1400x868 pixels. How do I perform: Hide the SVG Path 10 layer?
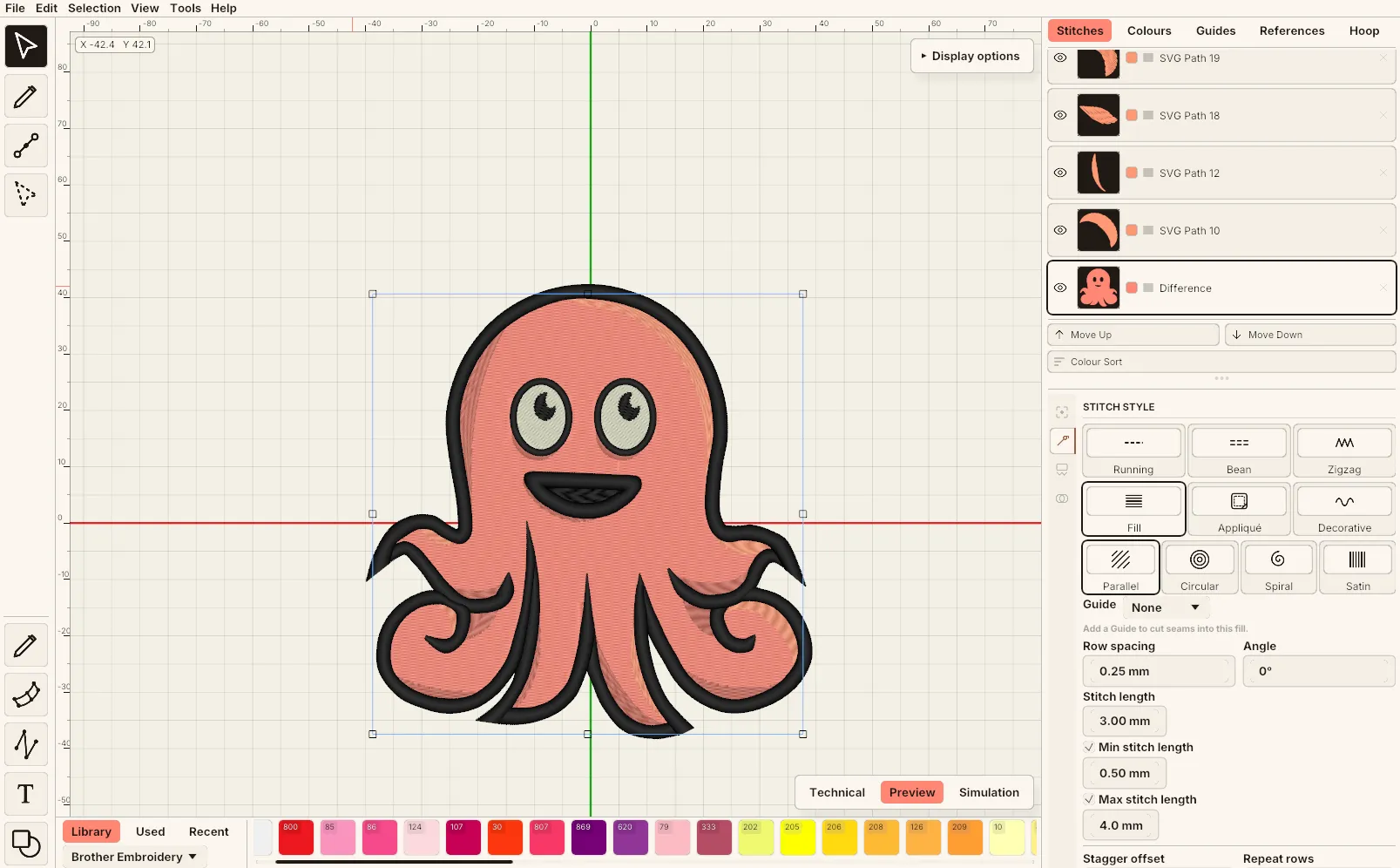pyautogui.click(x=1060, y=230)
